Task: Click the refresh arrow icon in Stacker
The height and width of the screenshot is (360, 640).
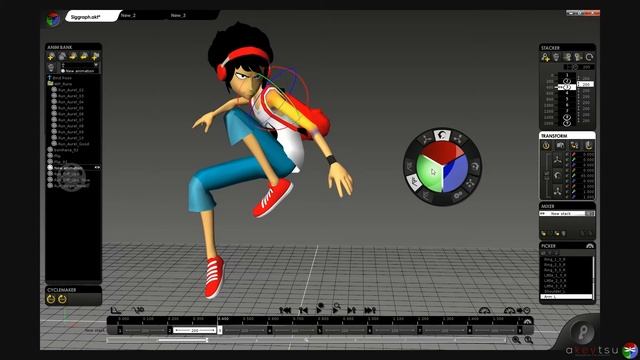Action: tap(589, 57)
